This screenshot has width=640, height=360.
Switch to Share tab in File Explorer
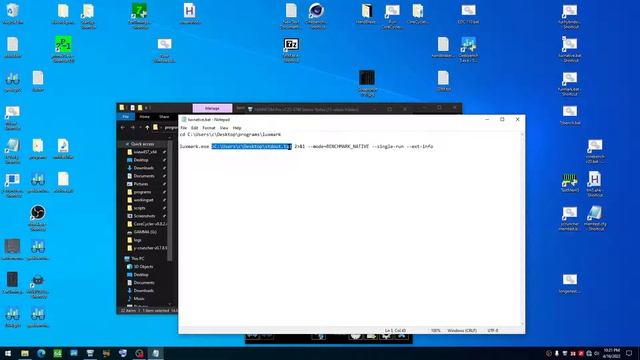(x=164, y=117)
